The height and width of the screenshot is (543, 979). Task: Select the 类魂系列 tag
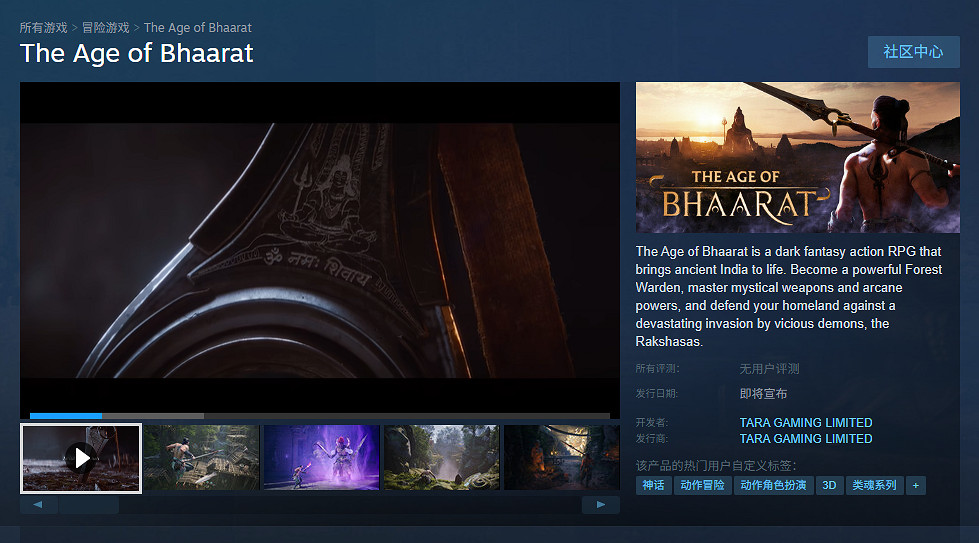(x=874, y=486)
